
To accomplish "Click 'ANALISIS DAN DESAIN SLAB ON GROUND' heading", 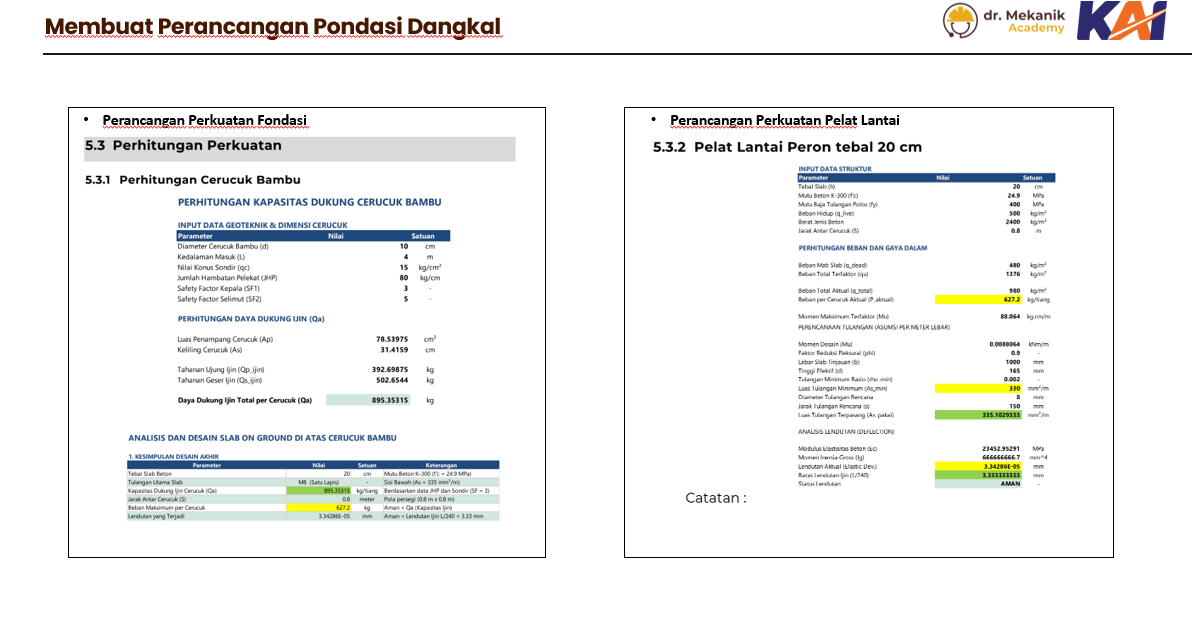I will pyautogui.click(x=262, y=438).
